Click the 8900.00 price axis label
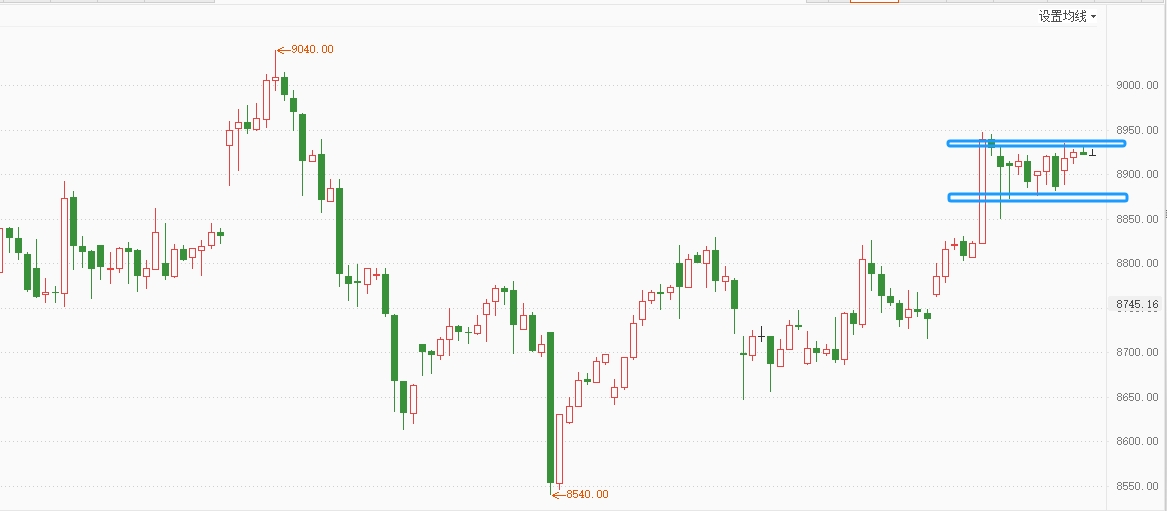The height and width of the screenshot is (511, 1167). (1138, 175)
